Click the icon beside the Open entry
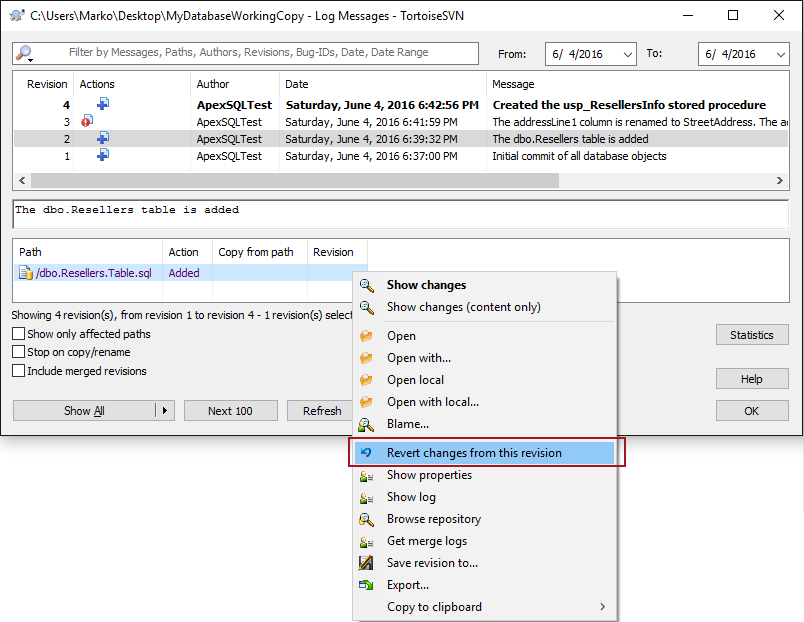804x622 pixels. (366, 336)
